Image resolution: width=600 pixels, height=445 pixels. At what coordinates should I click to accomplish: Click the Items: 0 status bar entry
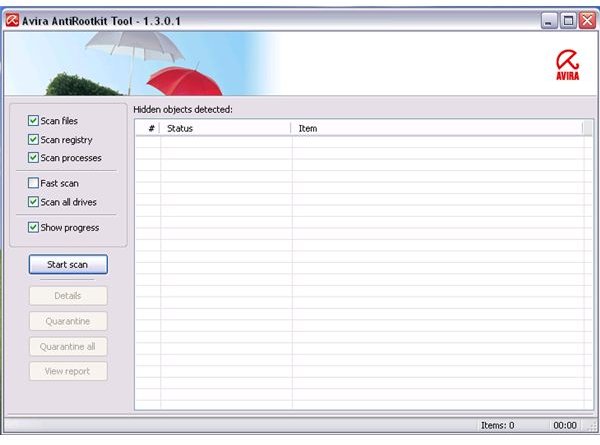pyautogui.click(x=497, y=425)
